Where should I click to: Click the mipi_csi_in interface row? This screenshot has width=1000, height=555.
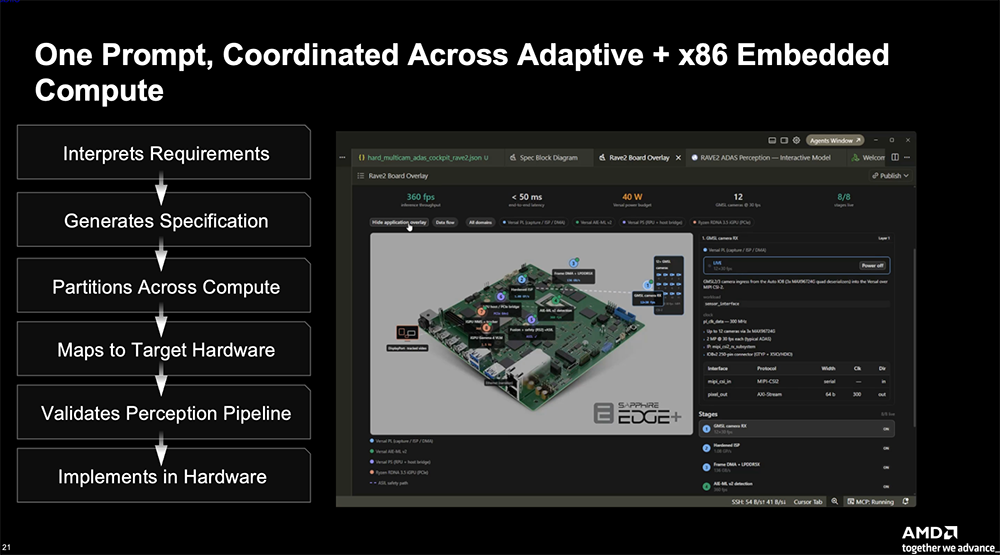coord(796,381)
